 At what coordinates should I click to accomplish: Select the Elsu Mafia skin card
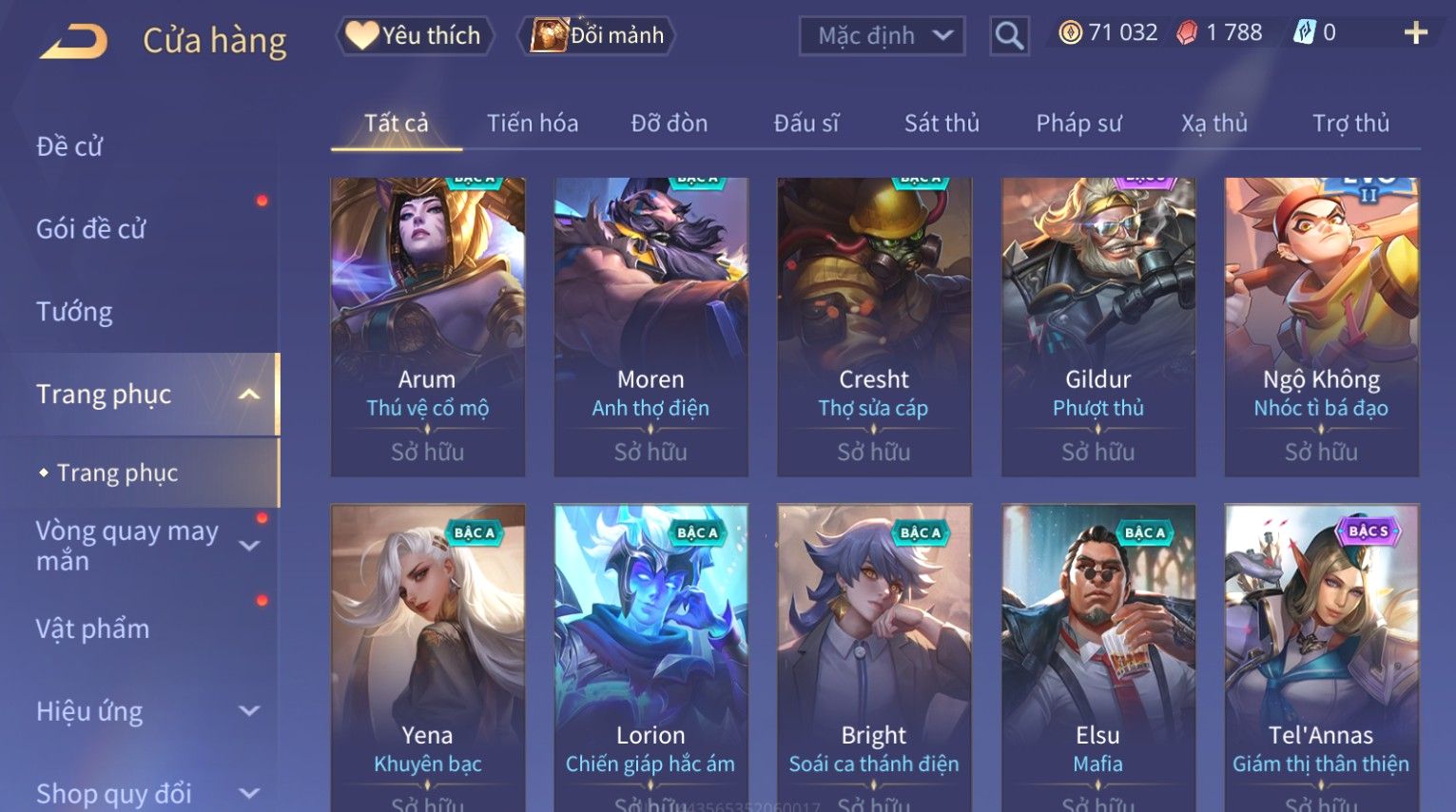(1097, 658)
